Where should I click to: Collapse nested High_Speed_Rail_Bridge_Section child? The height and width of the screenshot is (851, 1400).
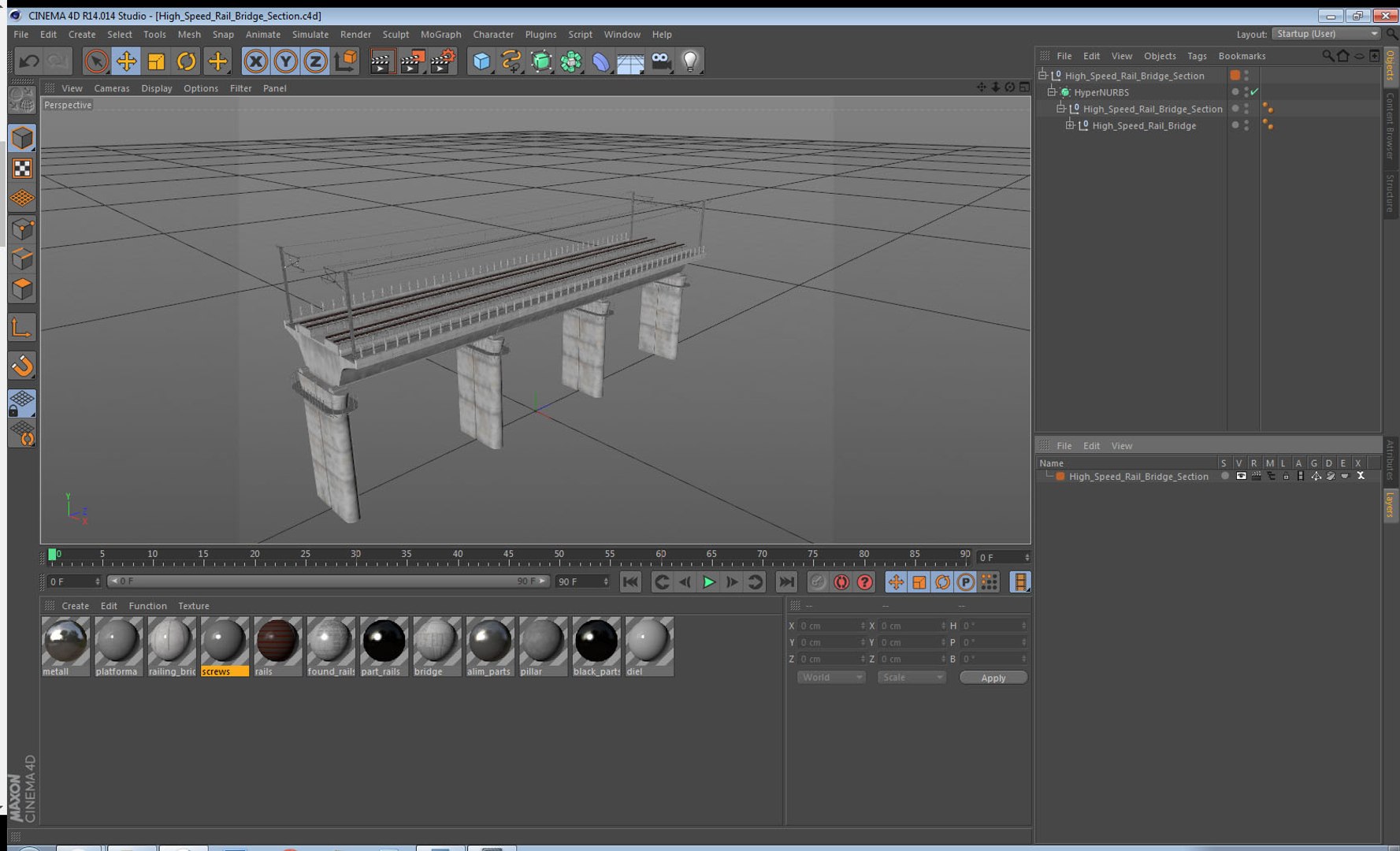tap(1060, 109)
